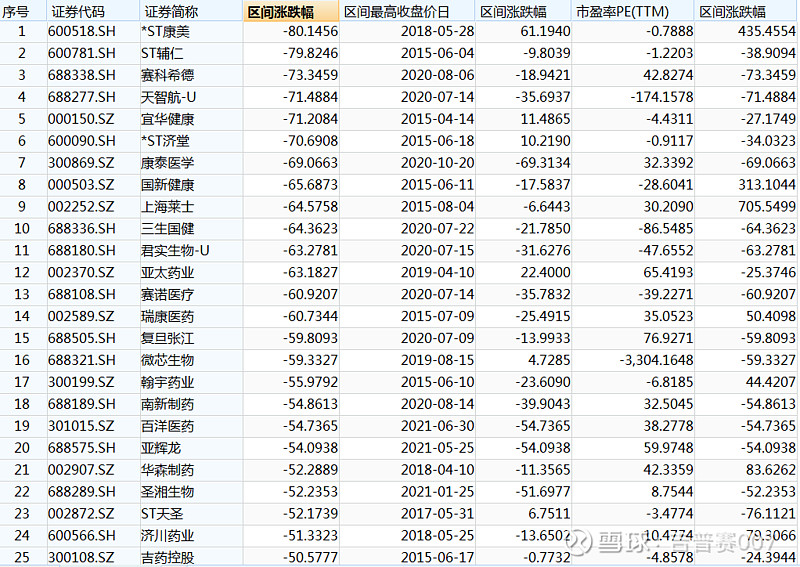This screenshot has width=800, height=567.
Task: Select the 宜华健康 name cell
Action: pos(167,119)
